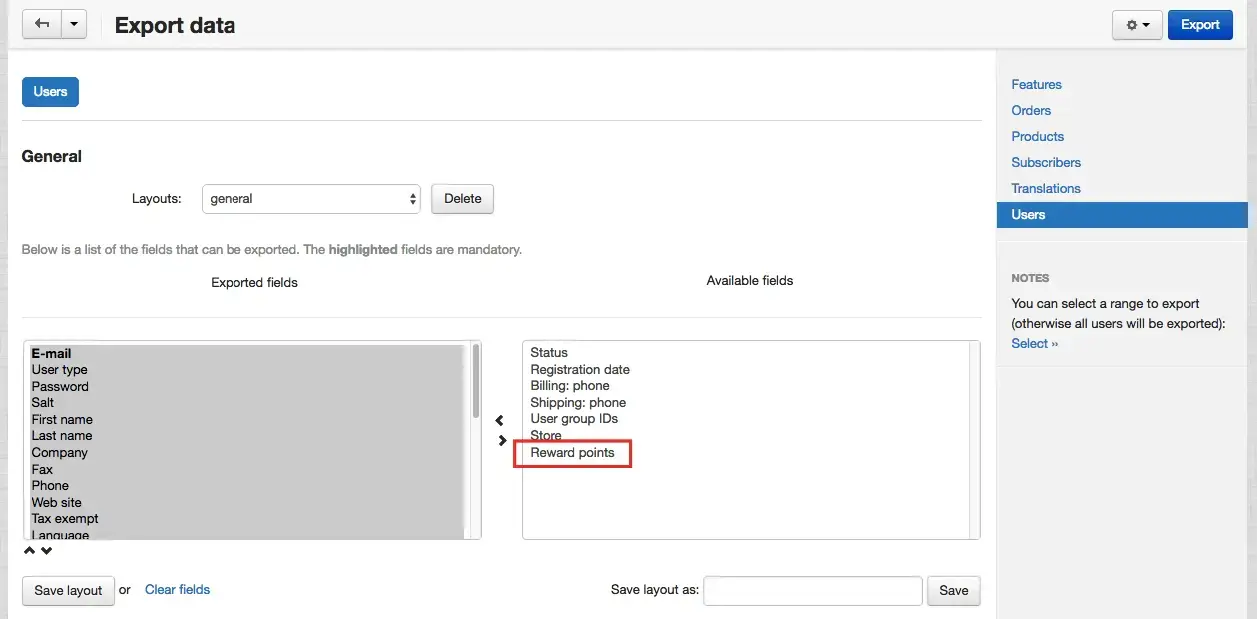The width and height of the screenshot is (1257, 619).
Task: Click the Select range link
Action: pyautogui.click(x=1034, y=344)
